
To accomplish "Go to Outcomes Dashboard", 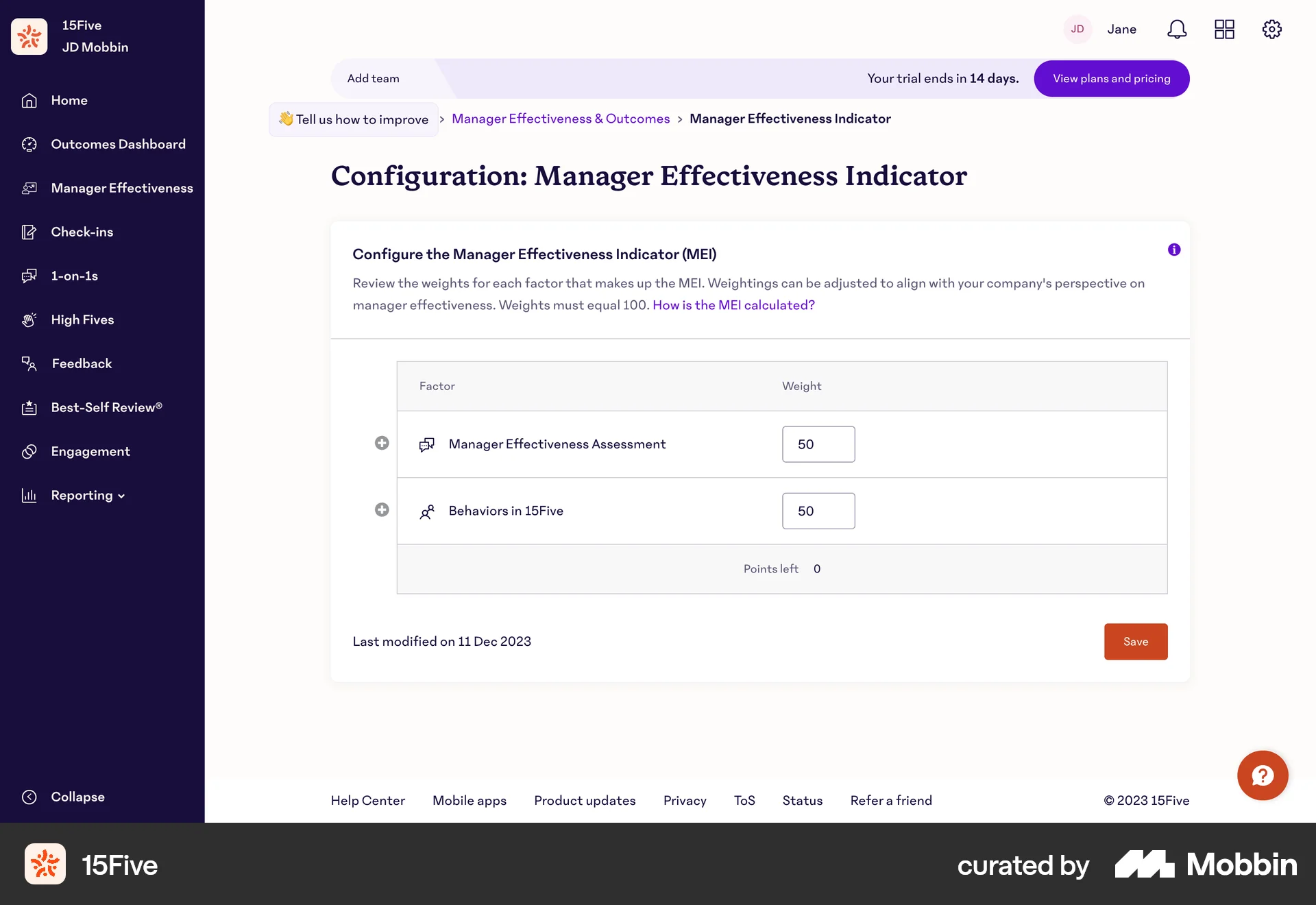I will click(118, 144).
